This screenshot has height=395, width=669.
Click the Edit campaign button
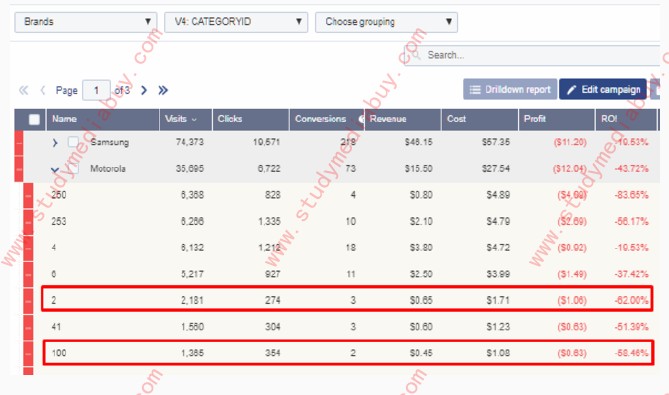(x=603, y=89)
